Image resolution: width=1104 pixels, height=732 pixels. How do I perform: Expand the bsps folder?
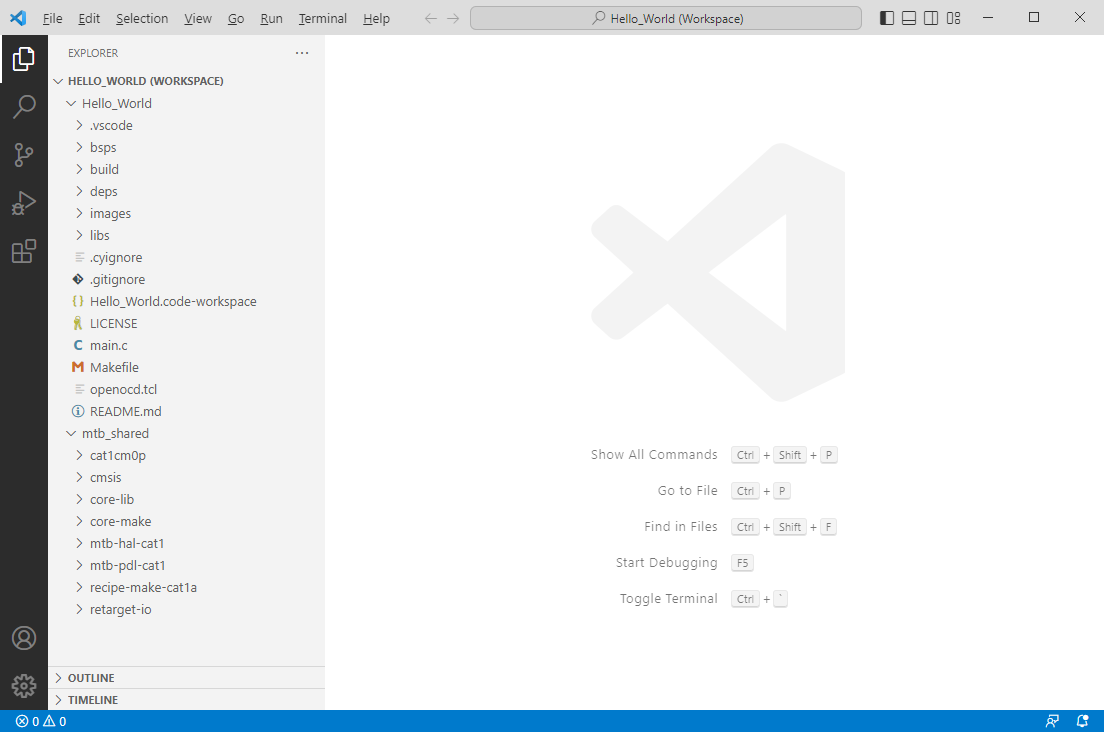click(187, 147)
